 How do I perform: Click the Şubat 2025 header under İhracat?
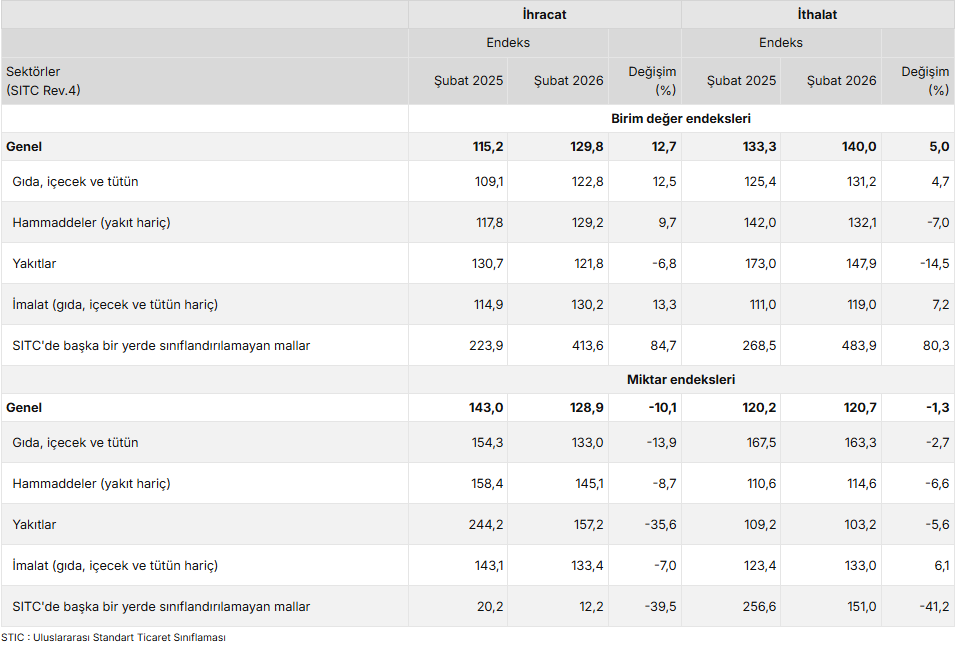(468, 81)
